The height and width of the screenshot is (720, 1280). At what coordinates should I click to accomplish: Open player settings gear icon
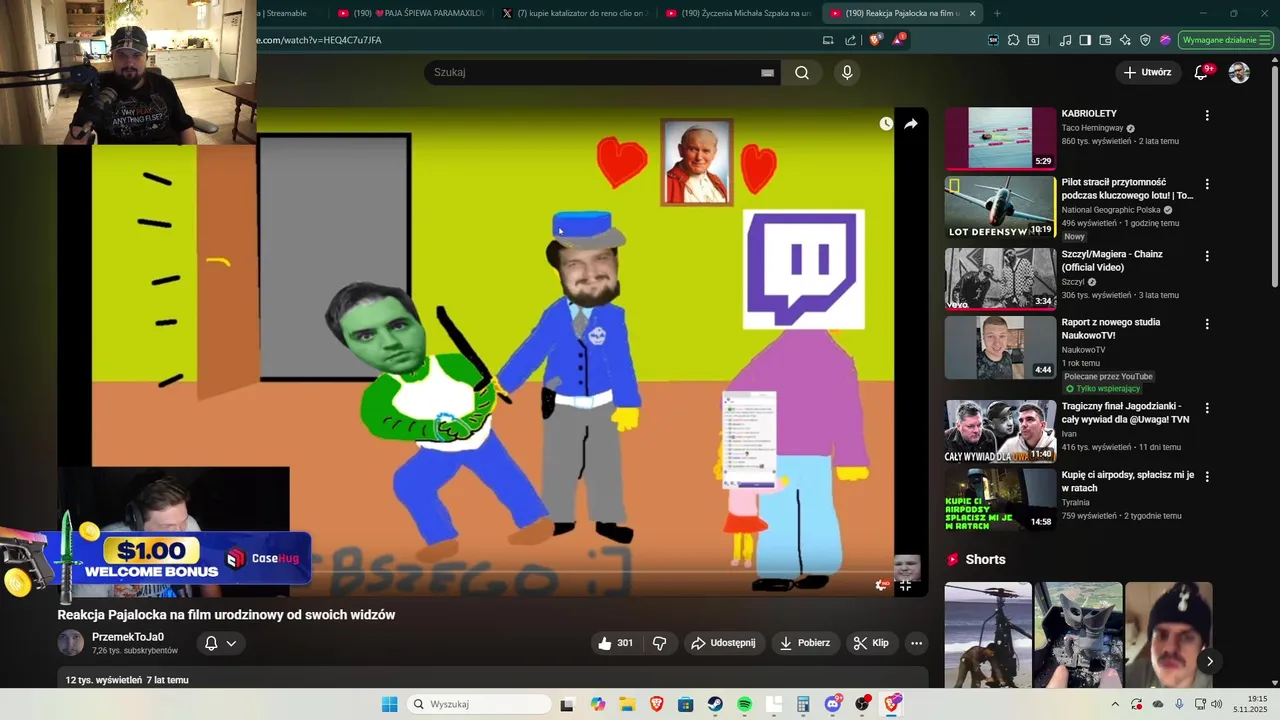[882, 586]
